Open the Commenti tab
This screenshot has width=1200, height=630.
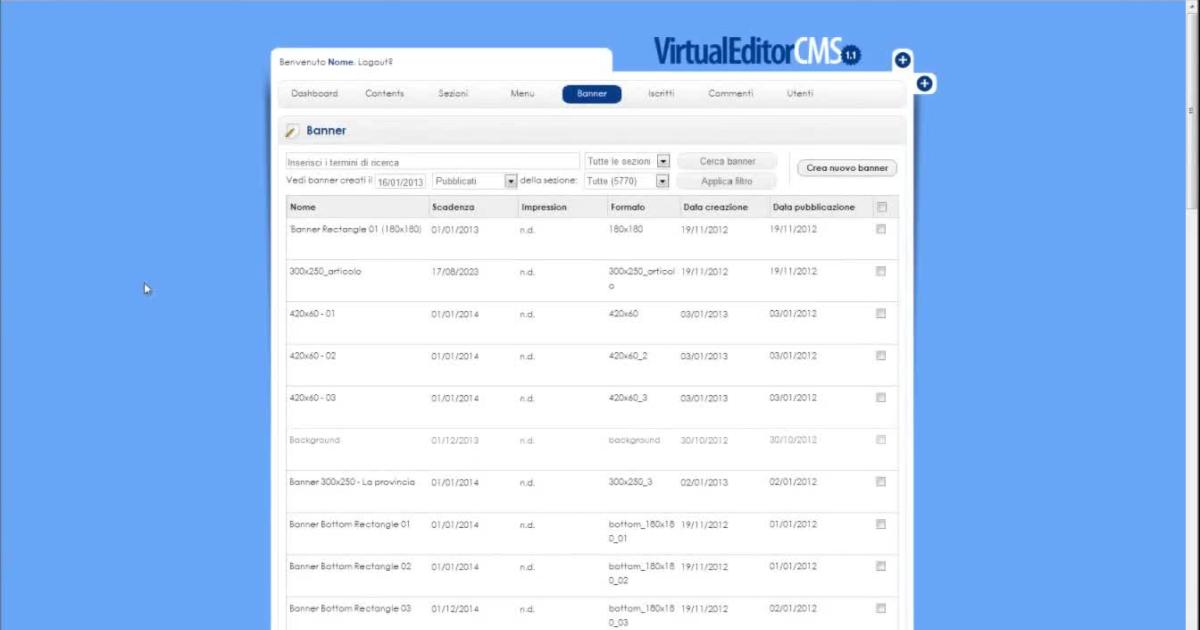pos(730,94)
